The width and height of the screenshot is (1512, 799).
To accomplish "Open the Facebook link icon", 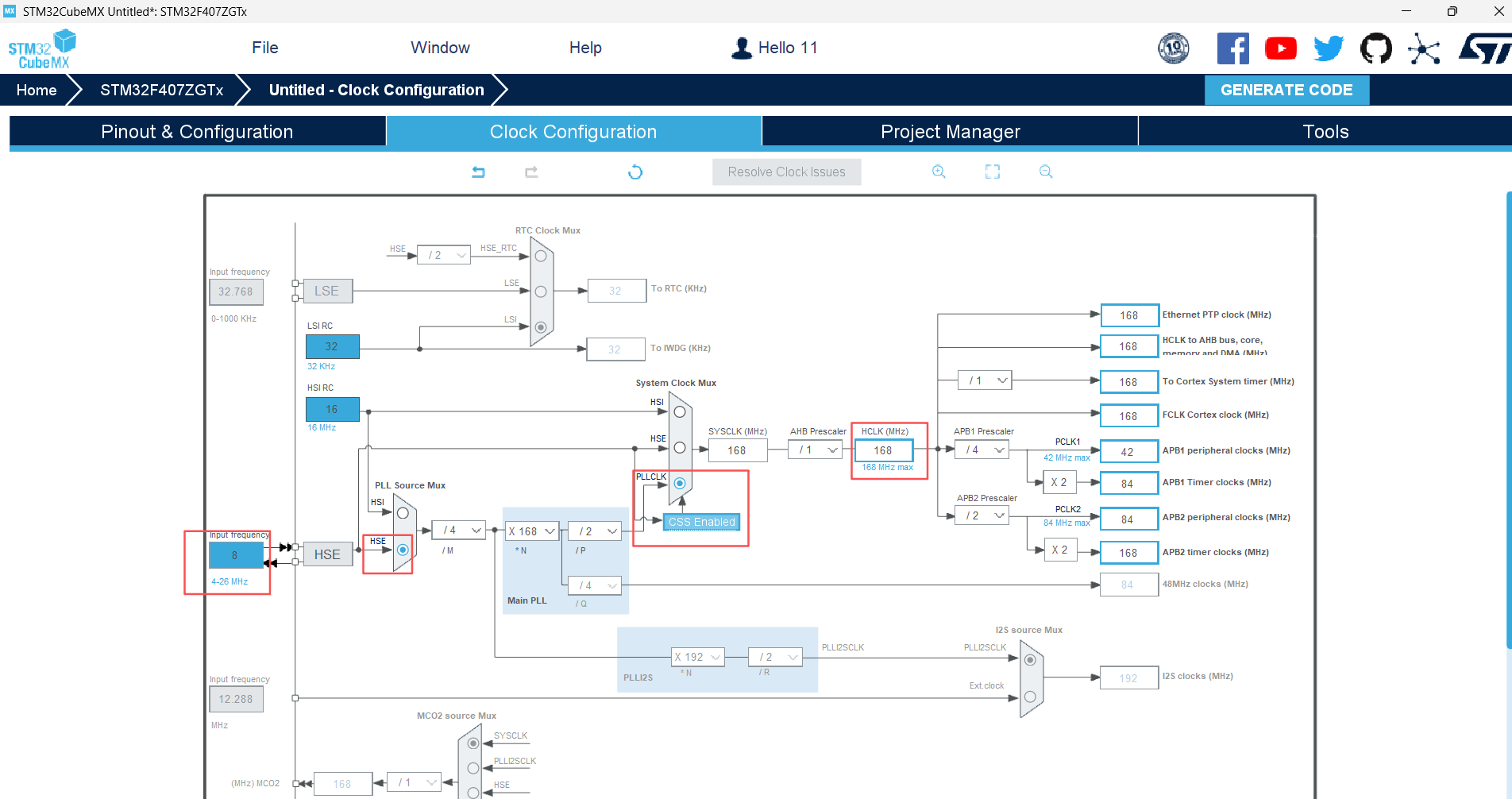I will pos(1232,48).
